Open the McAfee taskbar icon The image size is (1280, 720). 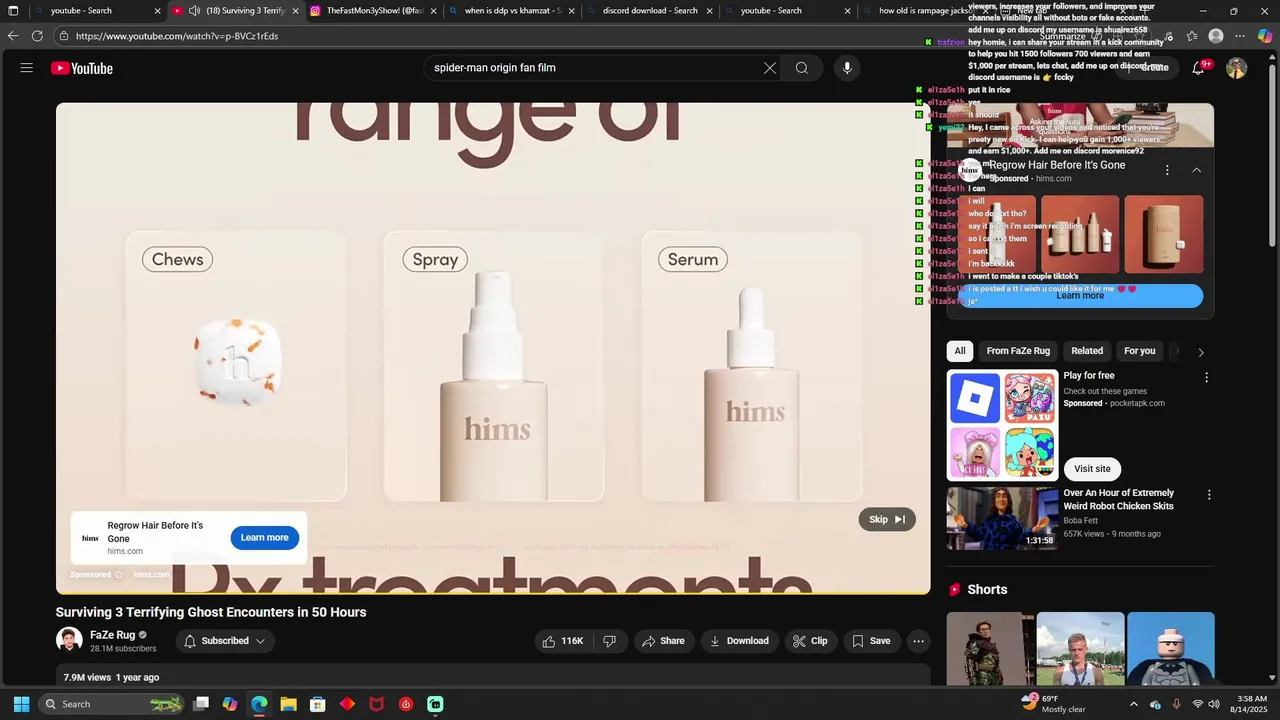click(377, 704)
